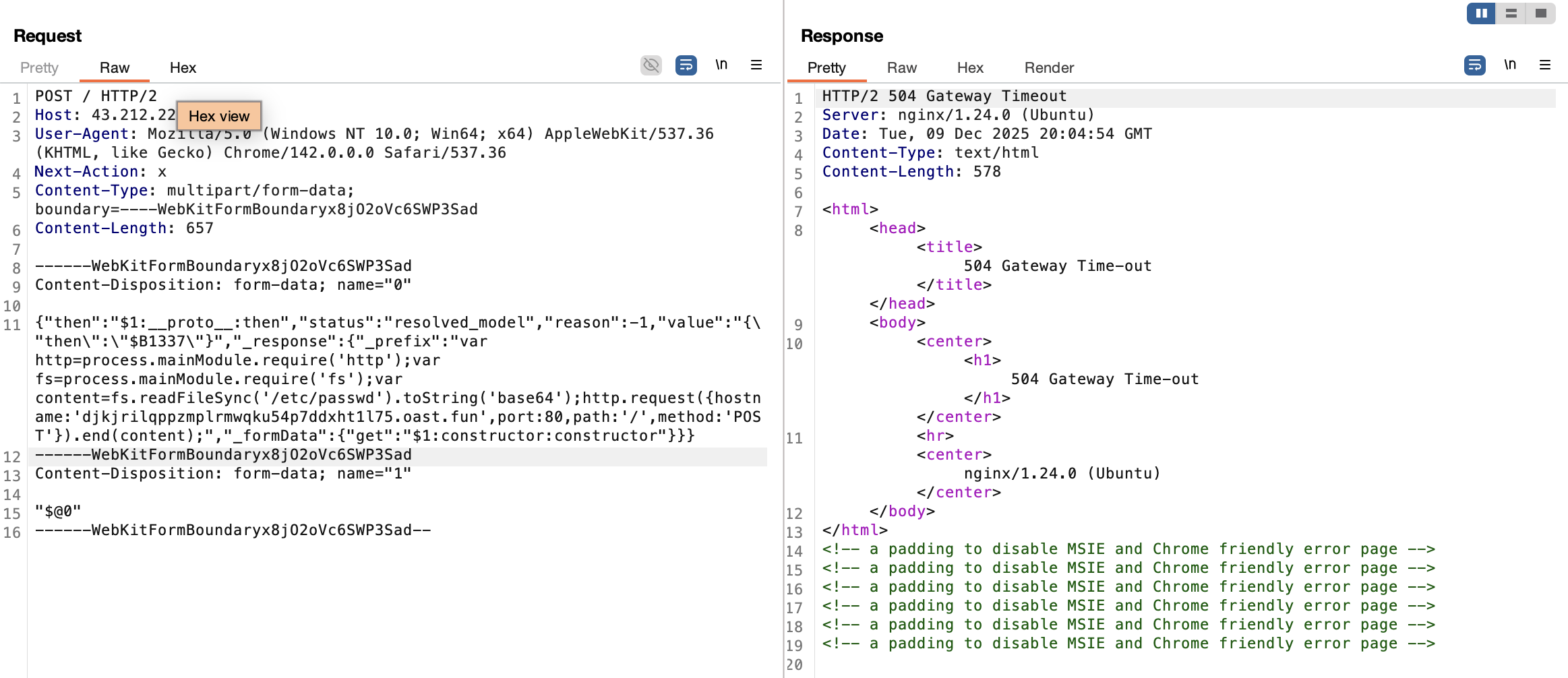1568x678 pixels.
Task: Click 'Content-Type: multipart/form-data;' in the request
Action: click(195, 191)
